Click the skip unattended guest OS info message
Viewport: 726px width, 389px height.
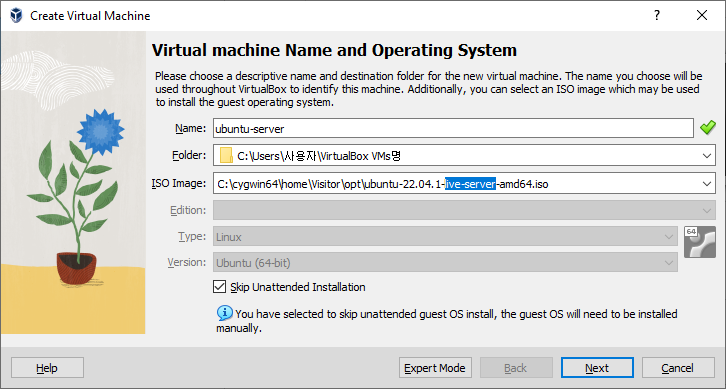point(447,321)
